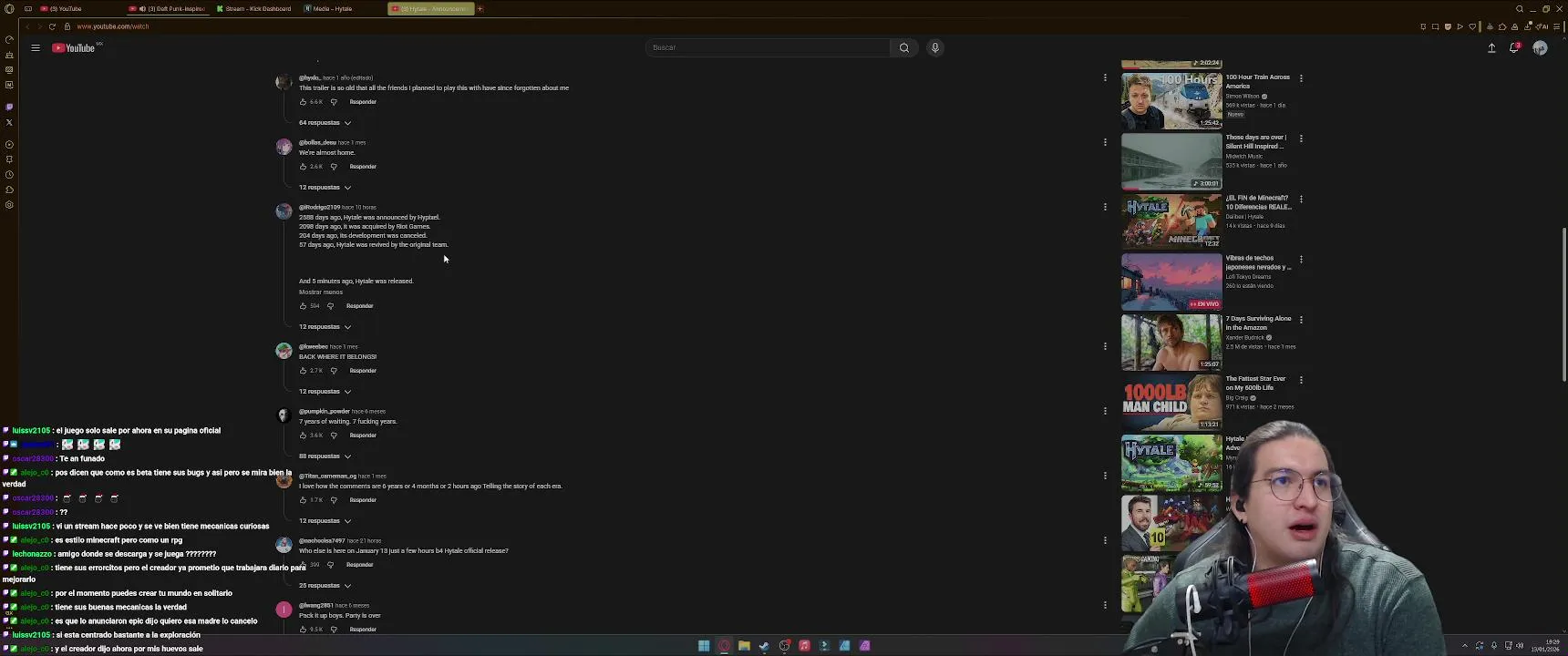Screen dimensions: 1568x656
Task: Open the browser extensions cube icon
Action: click(x=1503, y=26)
